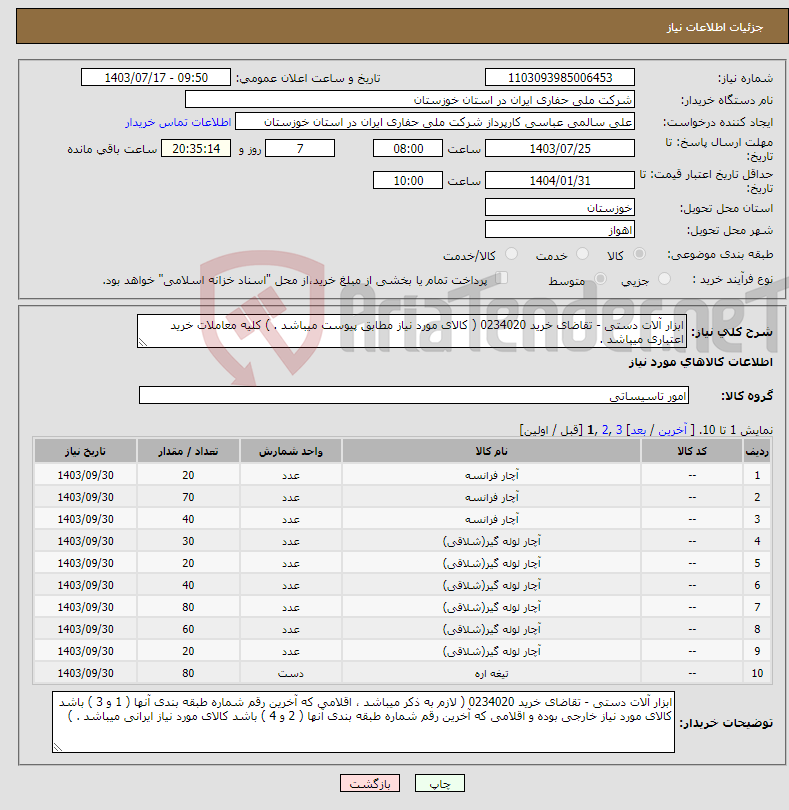Click آچار لوله گیر(شلاقی) in row 6

tap(491, 585)
